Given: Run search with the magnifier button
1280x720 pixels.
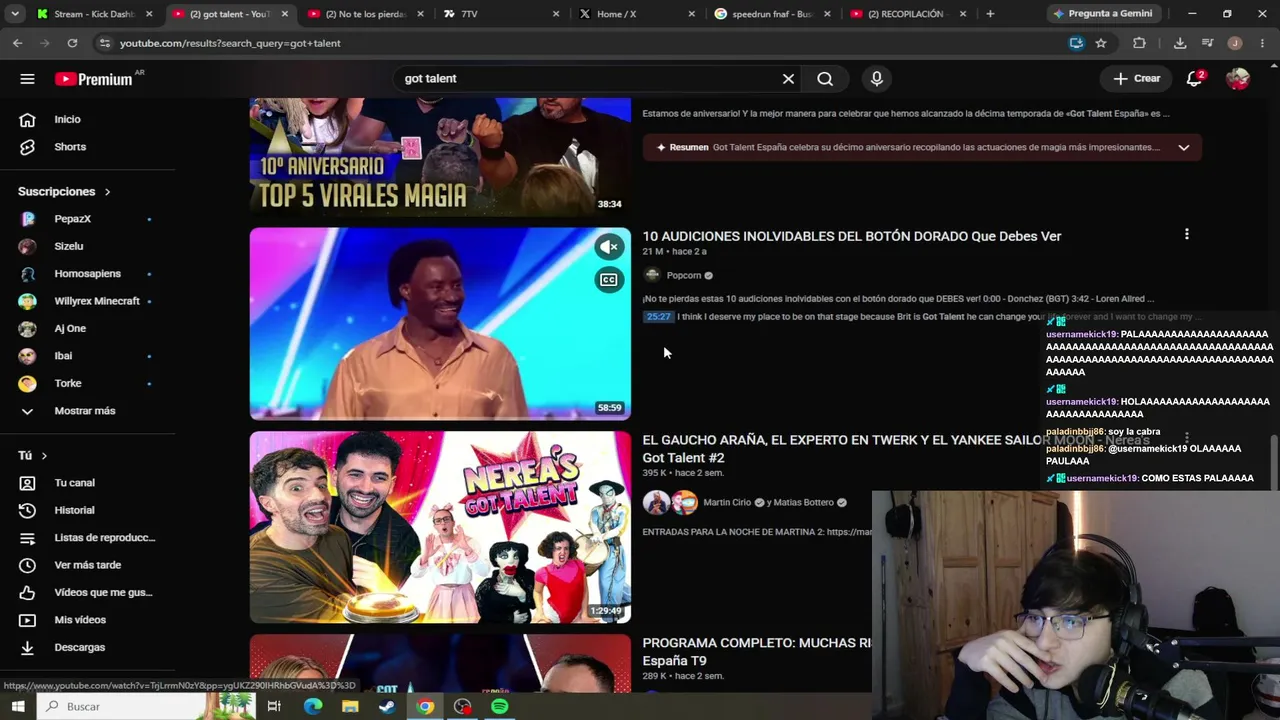Looking at the screenshot, I should coord(825,79).
